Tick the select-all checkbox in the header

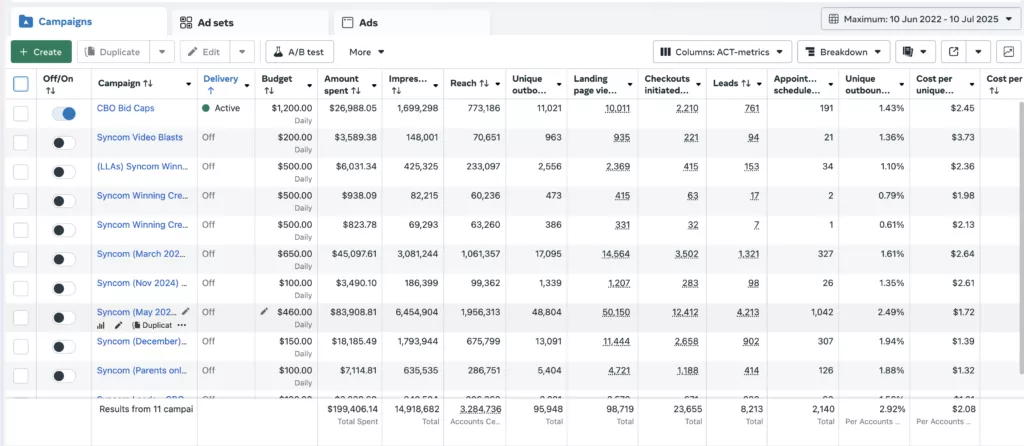21,84
